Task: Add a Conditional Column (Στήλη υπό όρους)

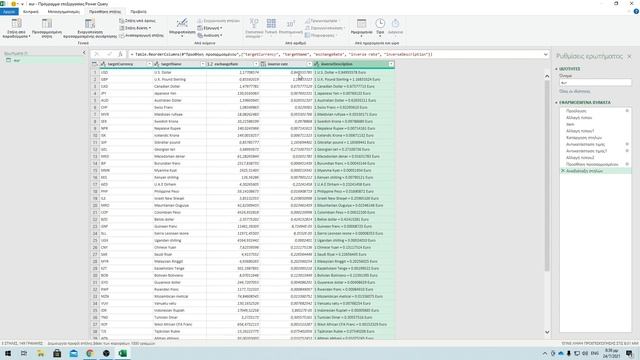Action: [137, 20]
